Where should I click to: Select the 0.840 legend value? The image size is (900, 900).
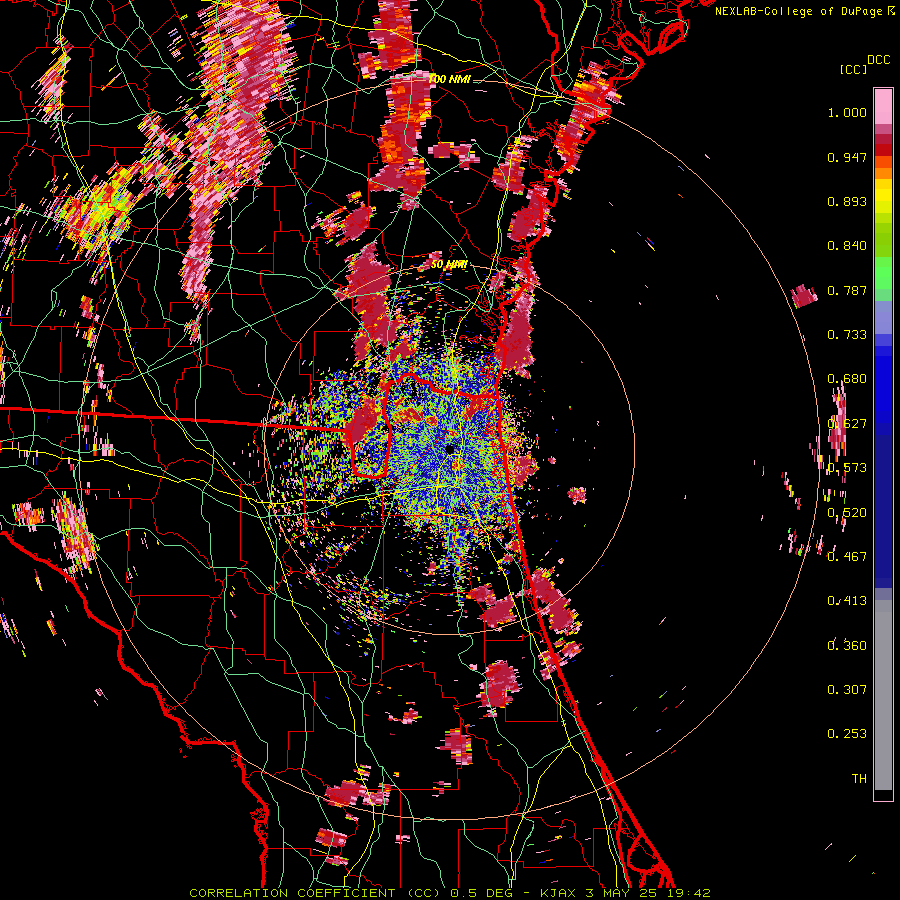pyautogui.click(x=847, y=246)
